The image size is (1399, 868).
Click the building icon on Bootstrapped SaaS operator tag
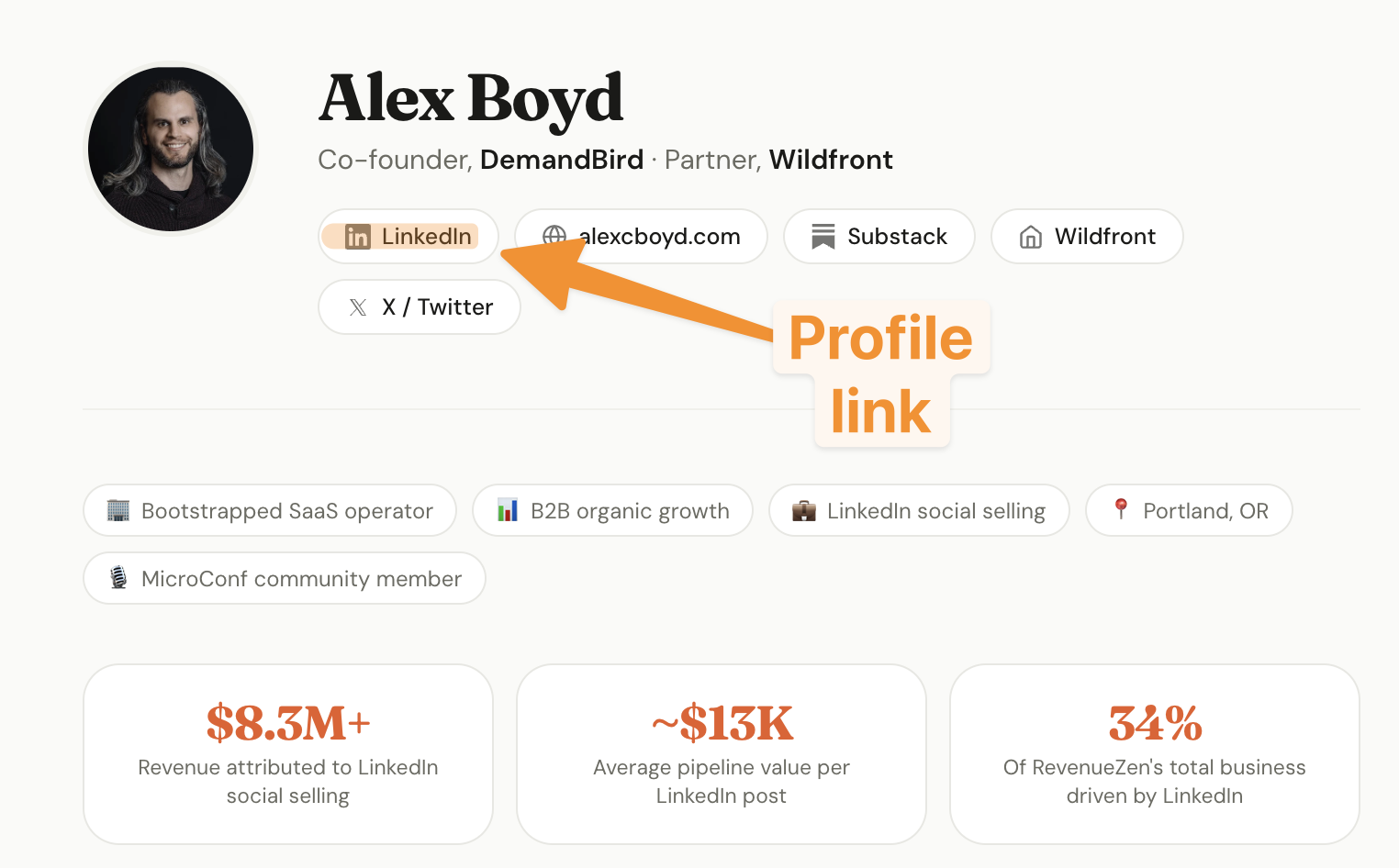pyautogui.click(x=118, y=510)
